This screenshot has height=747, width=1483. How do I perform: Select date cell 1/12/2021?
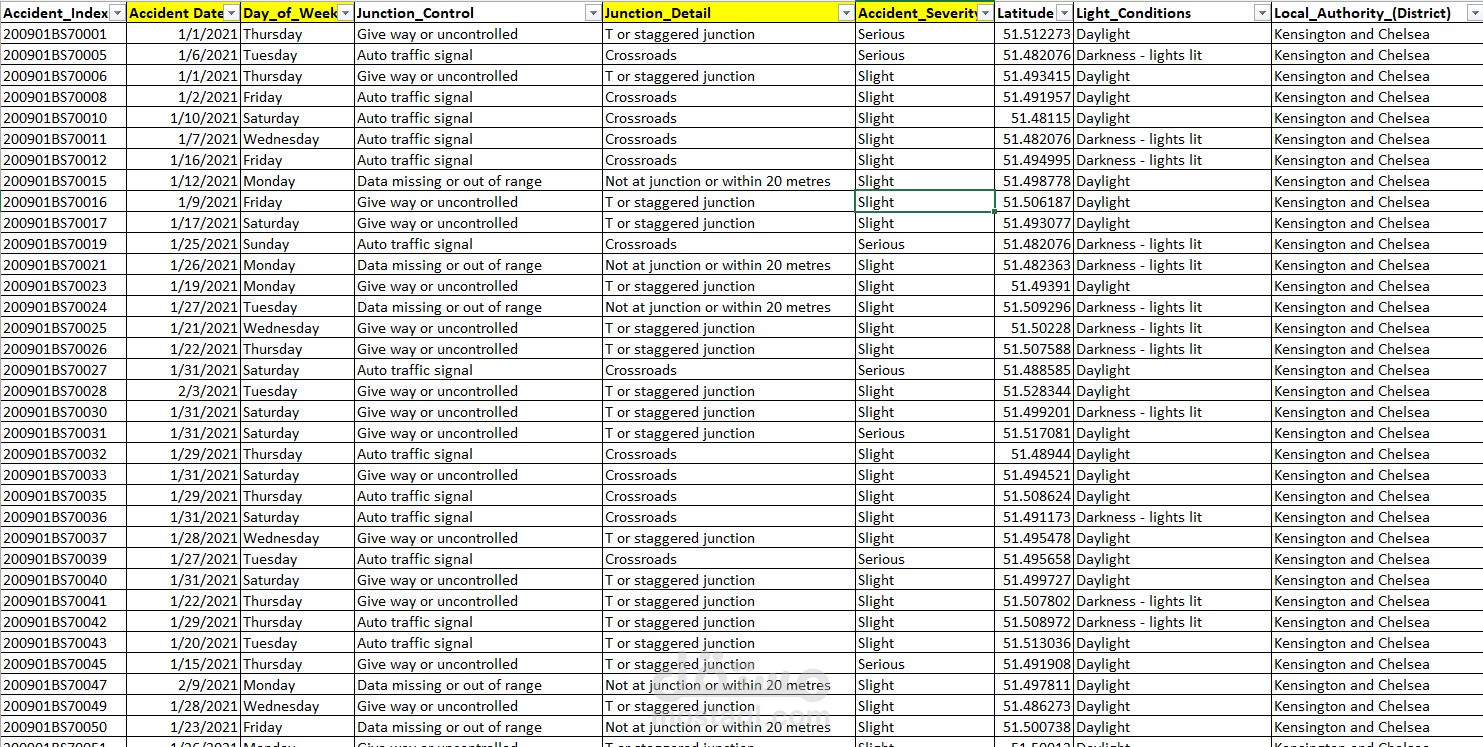click(184, 181)
